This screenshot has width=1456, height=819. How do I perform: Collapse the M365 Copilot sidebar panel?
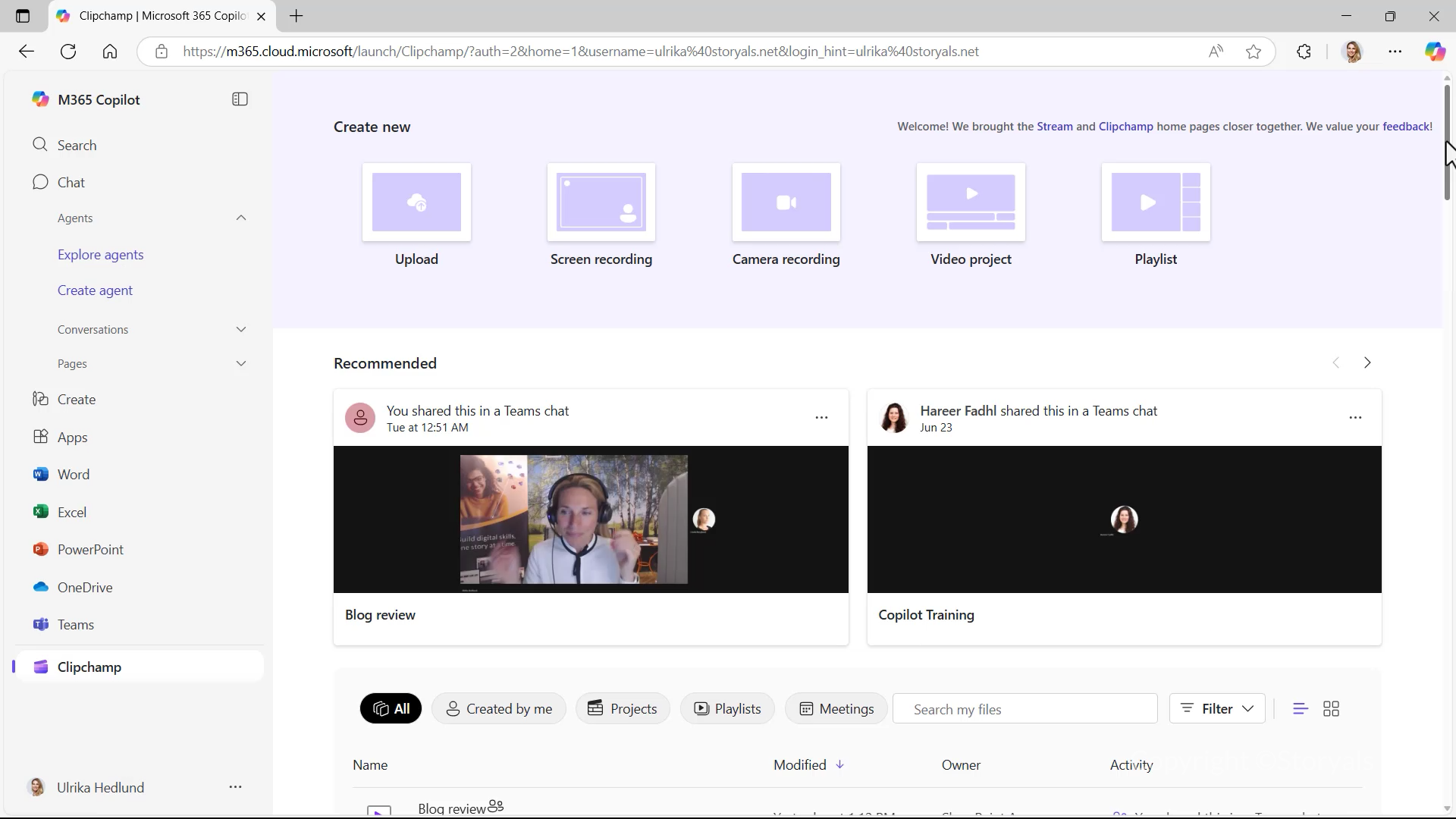point(240,99)
